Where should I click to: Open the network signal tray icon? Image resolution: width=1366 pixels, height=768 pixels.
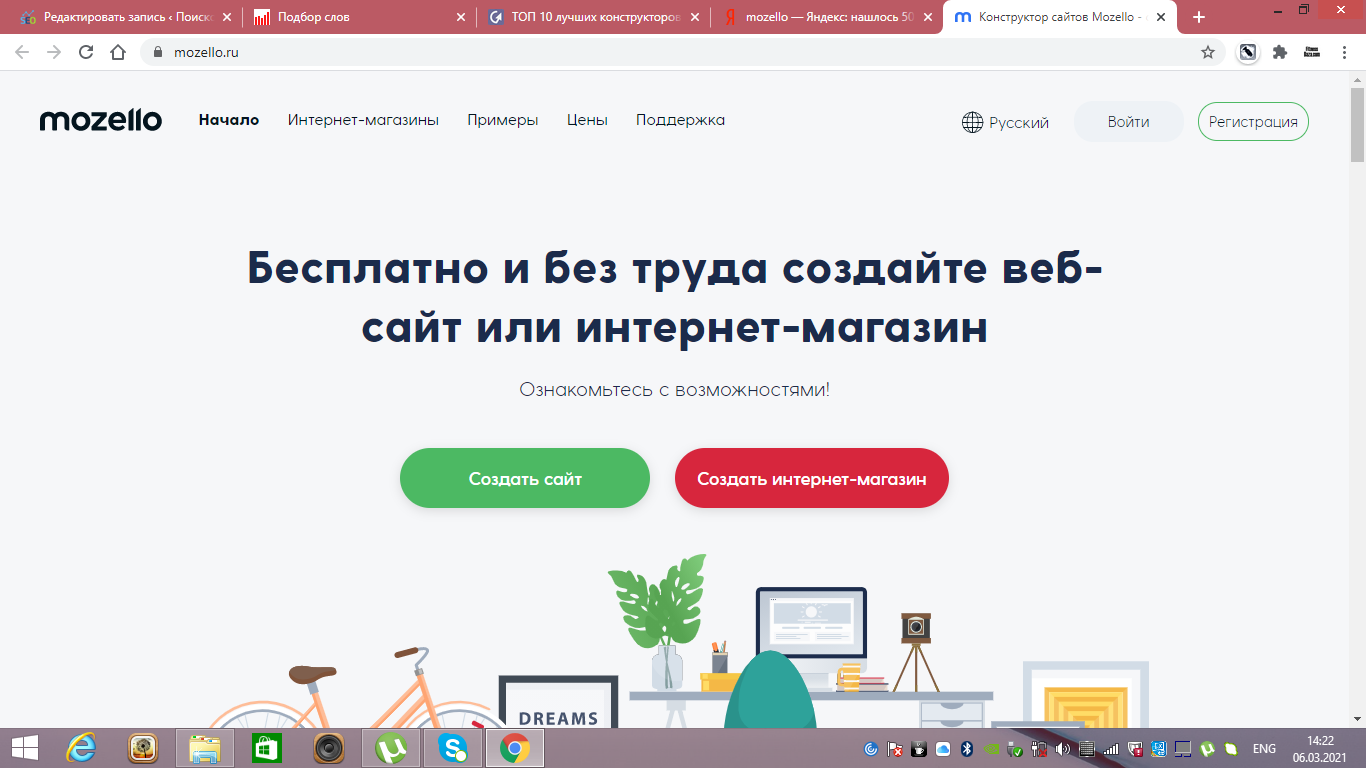click(1111, 749)
